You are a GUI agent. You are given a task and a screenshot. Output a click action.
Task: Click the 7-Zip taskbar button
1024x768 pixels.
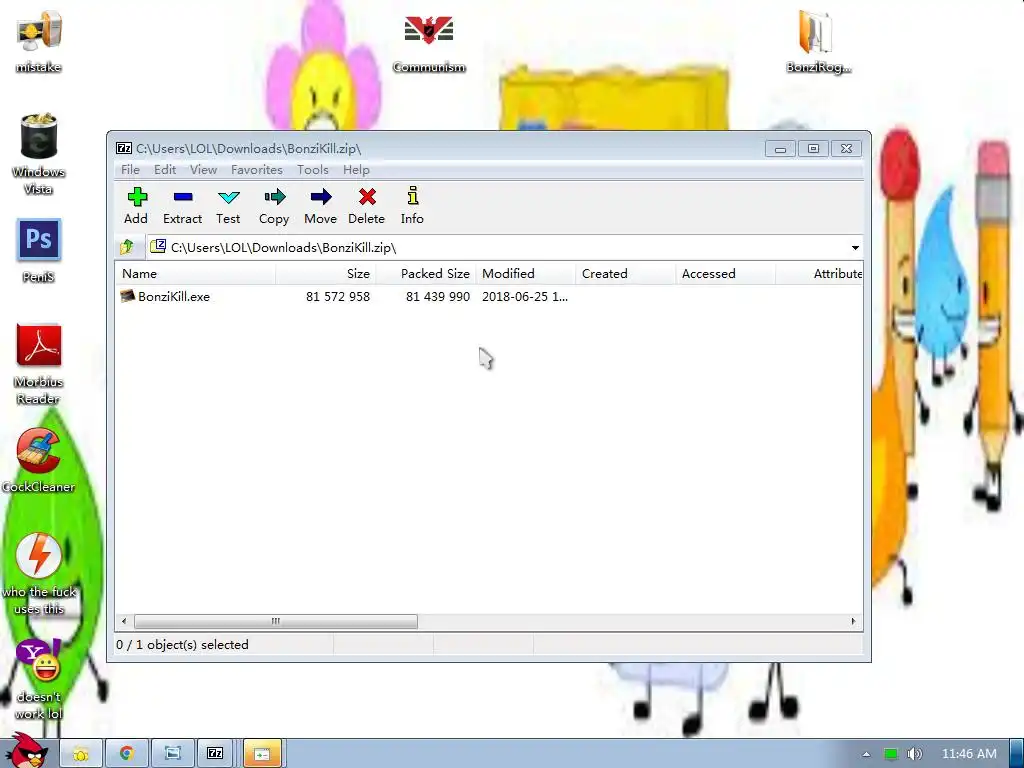point(216,754)
